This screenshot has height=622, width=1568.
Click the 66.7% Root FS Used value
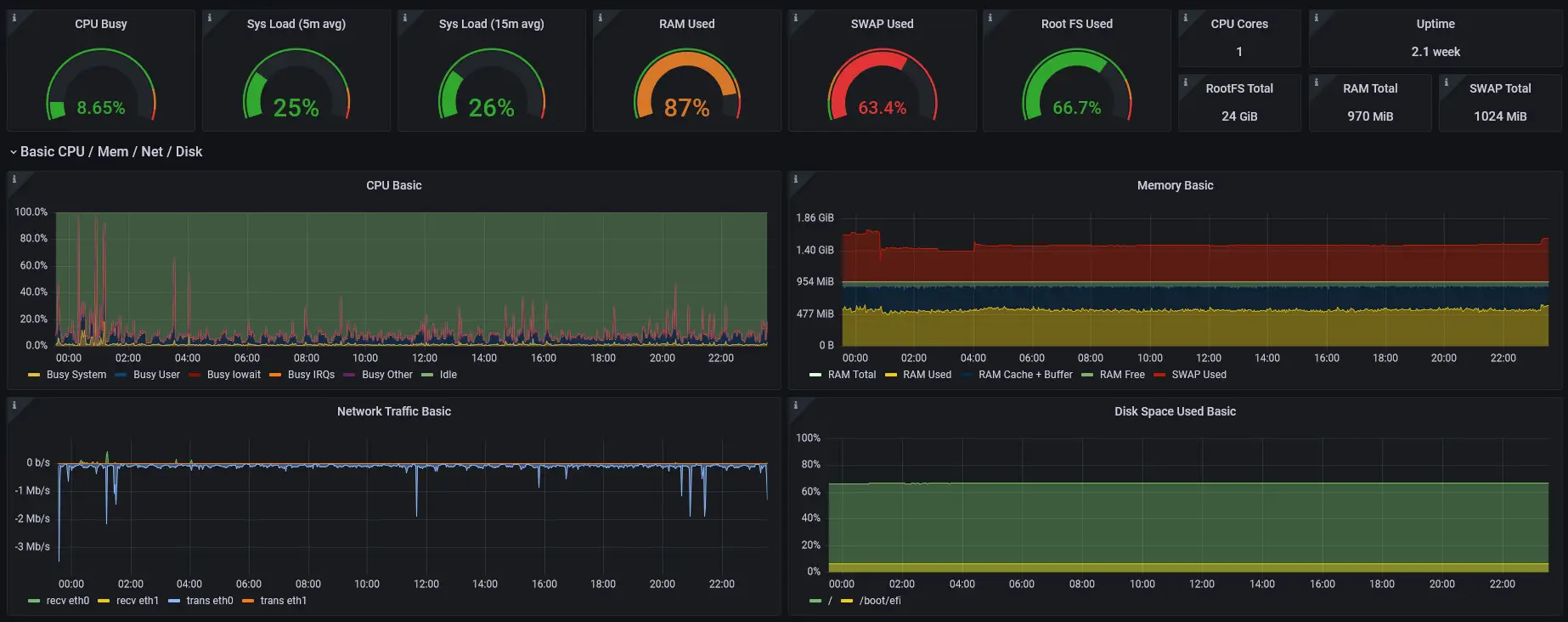click(x=1077, y=108)
